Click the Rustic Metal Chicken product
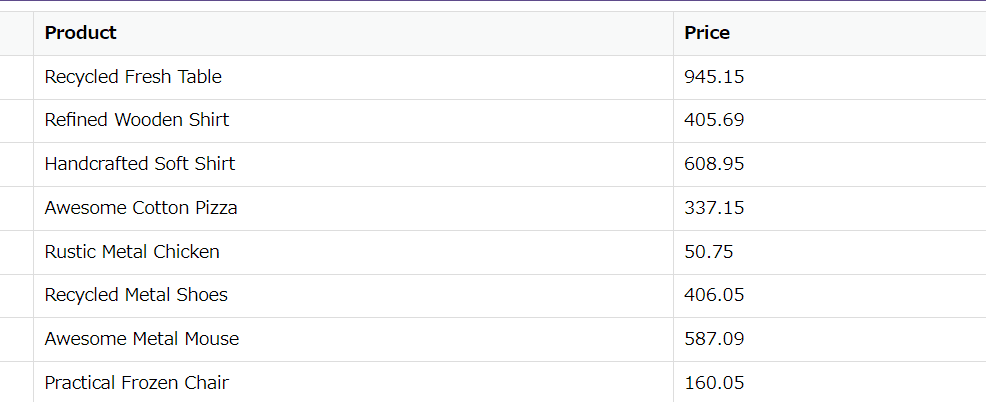The image size is (986, 402). [x=132, y=252]
